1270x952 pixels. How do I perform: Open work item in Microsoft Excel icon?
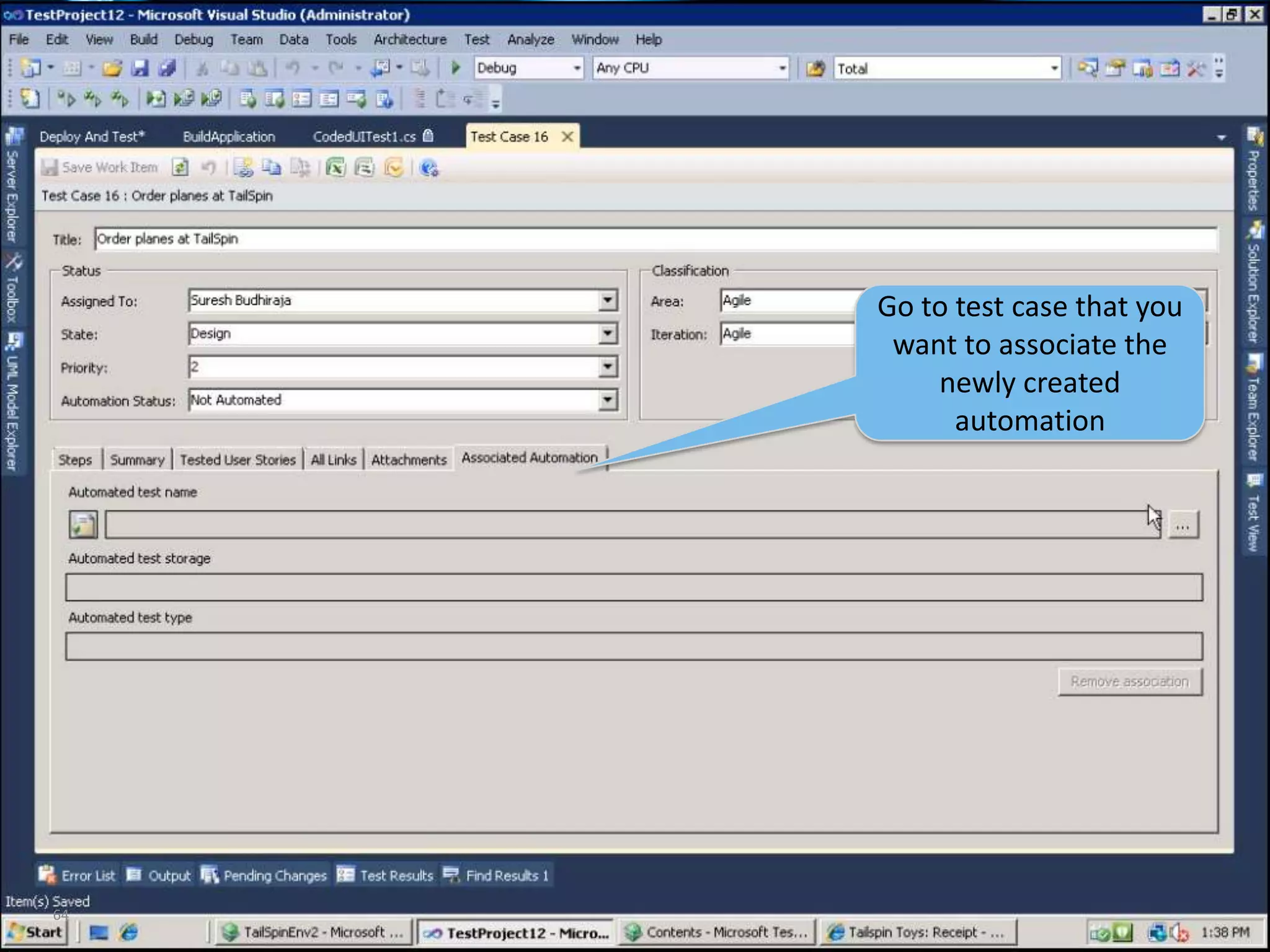[335, 167]
